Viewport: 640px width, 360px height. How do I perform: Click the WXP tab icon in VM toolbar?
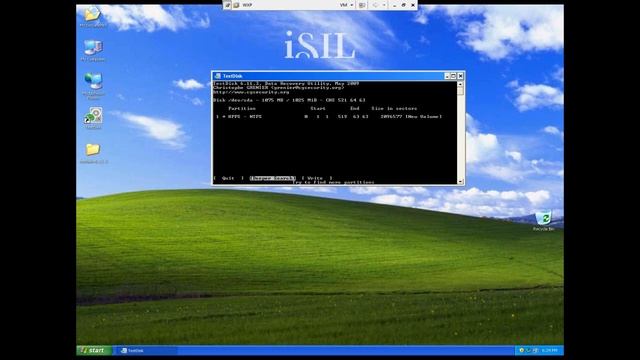[x=236, y=5]
